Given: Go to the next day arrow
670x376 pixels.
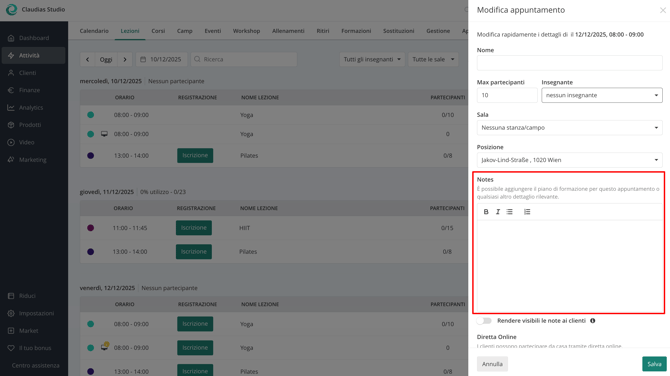Looking at the screenshot, I should coord(125,59).
